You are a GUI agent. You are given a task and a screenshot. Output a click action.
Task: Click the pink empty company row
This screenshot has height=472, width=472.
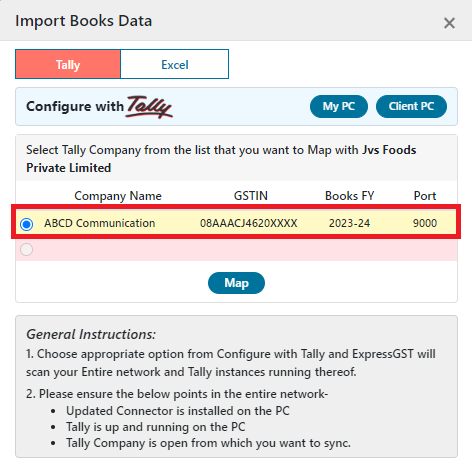tap(236, 250)
